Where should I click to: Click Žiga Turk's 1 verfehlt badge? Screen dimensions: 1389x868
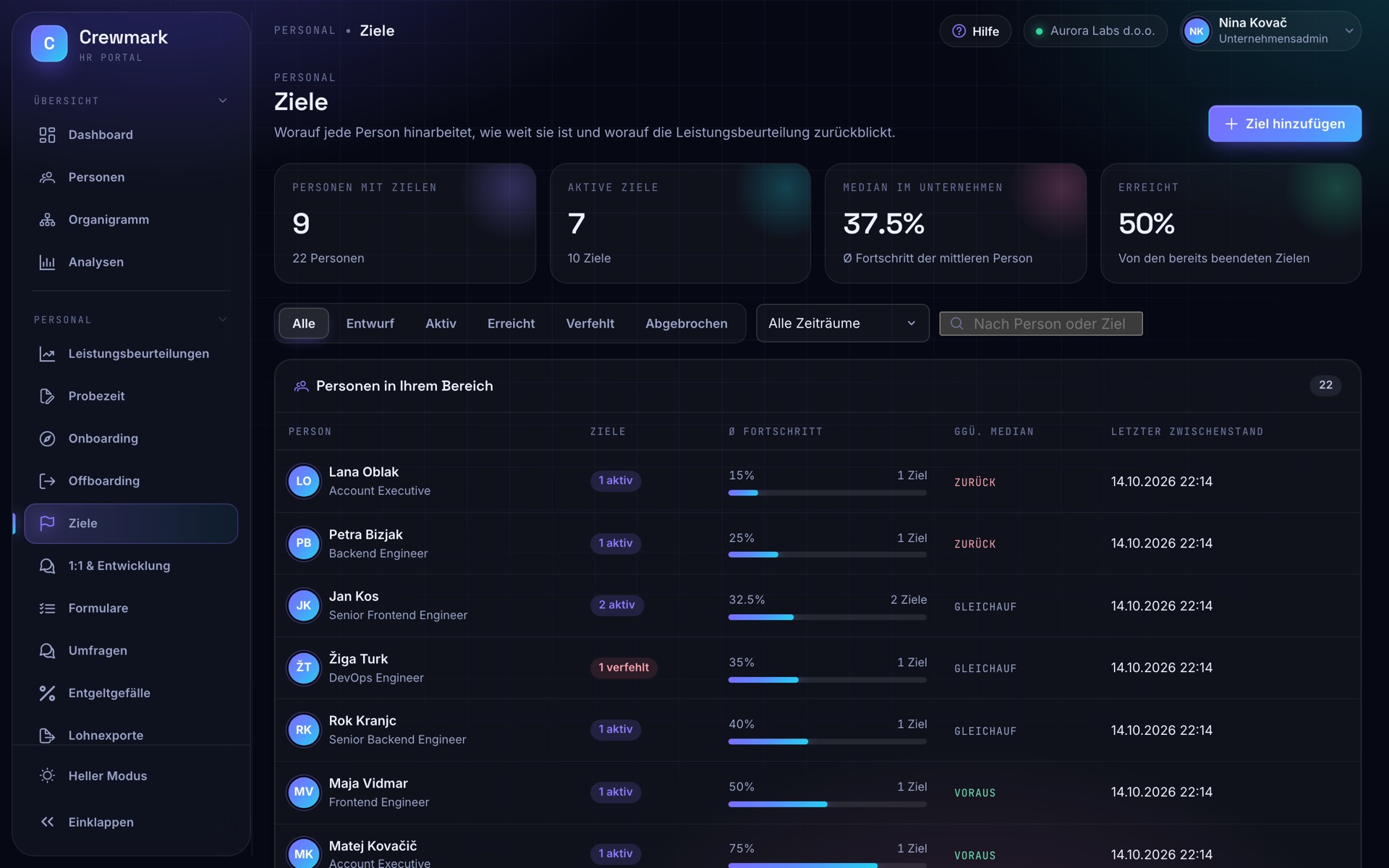pos(624,667)
